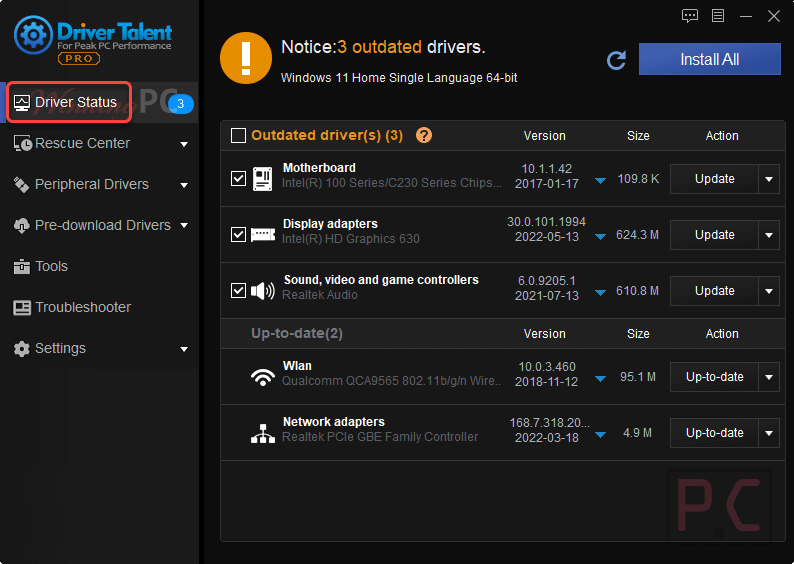
Task: Click the refresh rescan arrow icon
Action: coord(616,60)
